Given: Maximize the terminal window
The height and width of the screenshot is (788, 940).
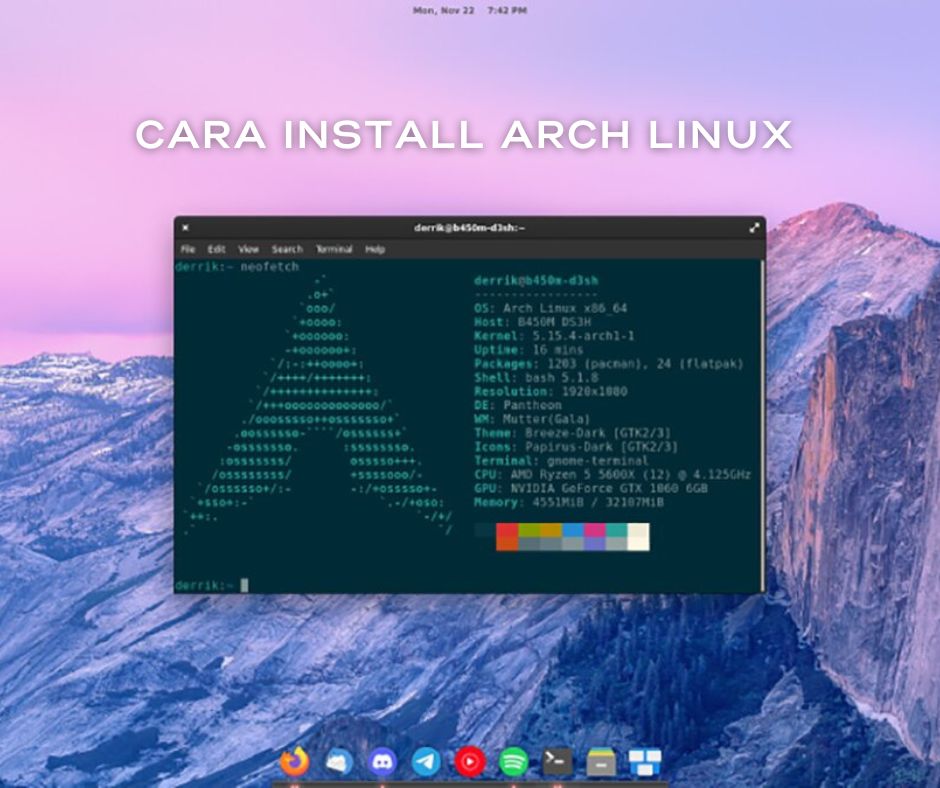Looking at the screenshot, I should point(754,228).
